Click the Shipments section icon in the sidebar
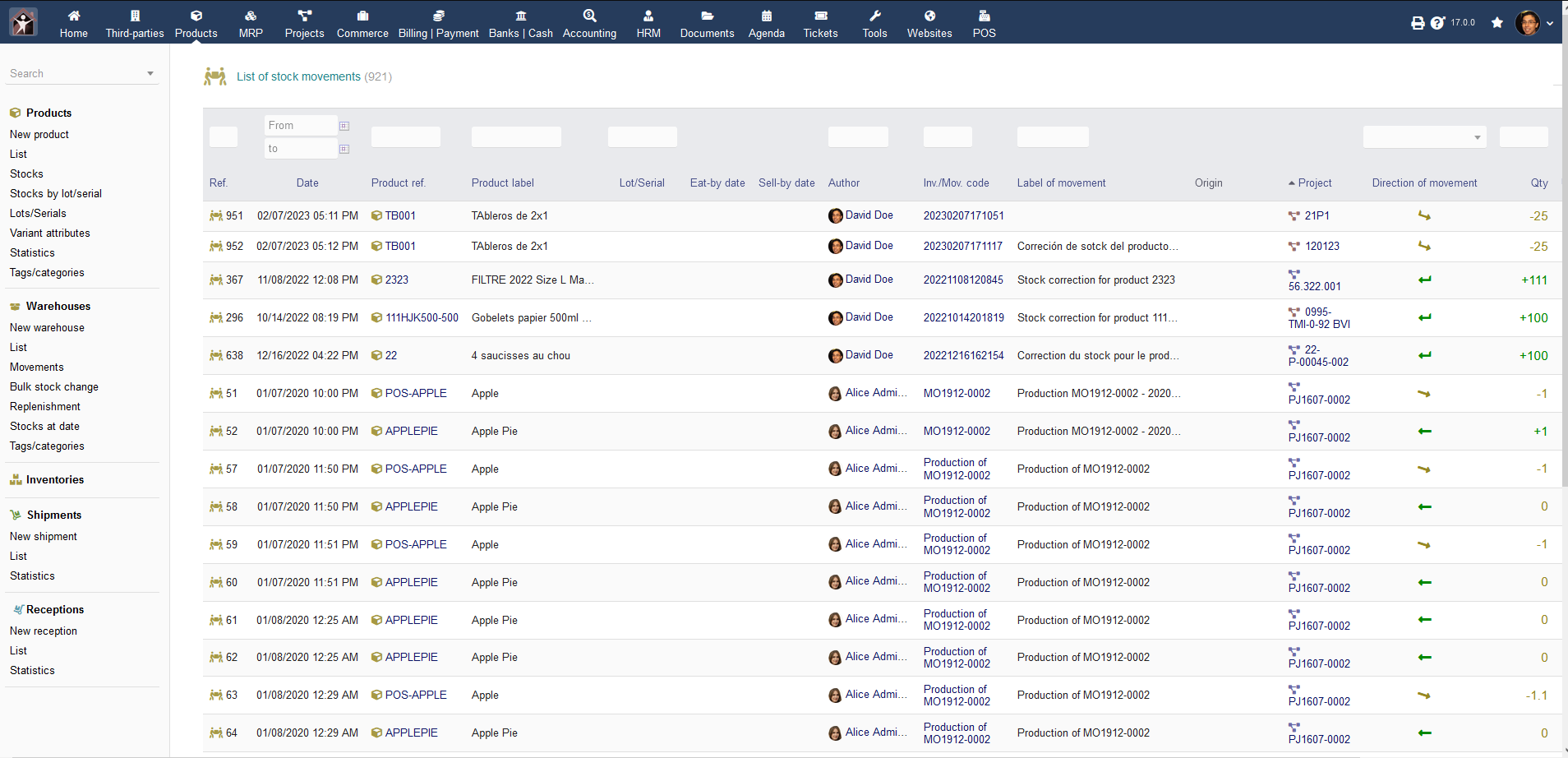Image resolution: width=1568 pixels, height=758 pixels. tap(14, 515)
